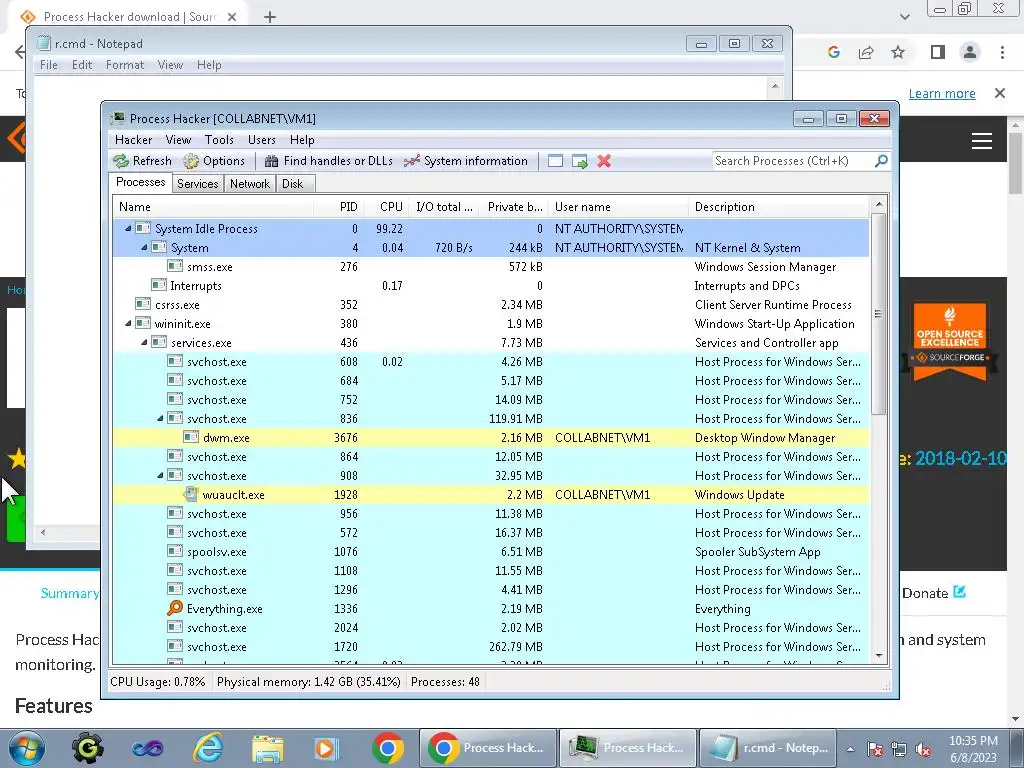Collapse the System process tree node
Image resolution: width=1024 pixels, height=768 pixels.
(144, 248)
